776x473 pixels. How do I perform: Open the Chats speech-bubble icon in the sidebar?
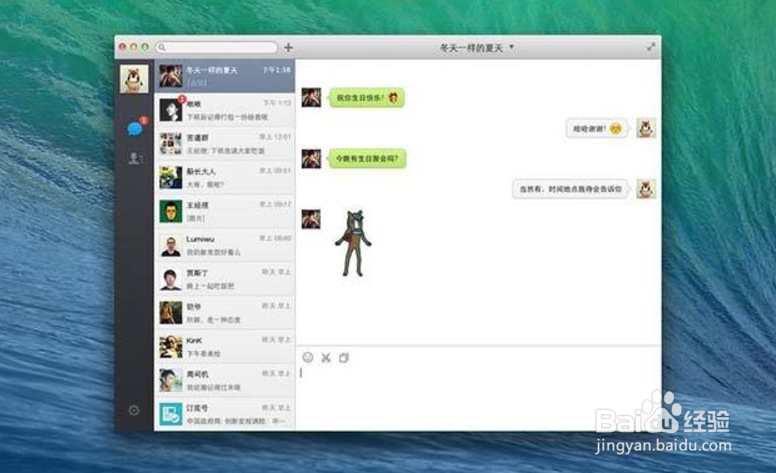tap(135, 129)
